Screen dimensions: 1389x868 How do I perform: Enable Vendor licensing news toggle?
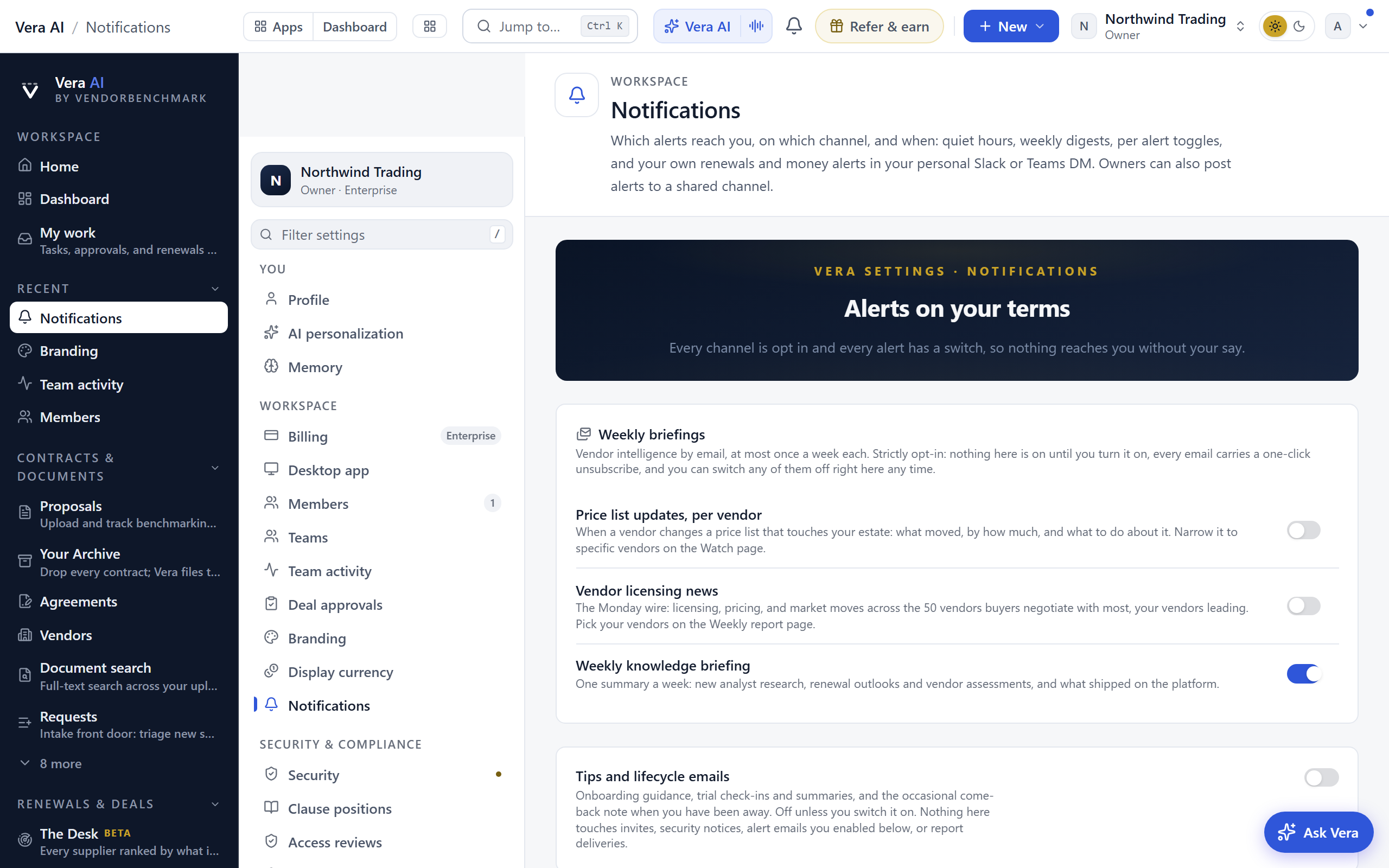(1303, 605)
